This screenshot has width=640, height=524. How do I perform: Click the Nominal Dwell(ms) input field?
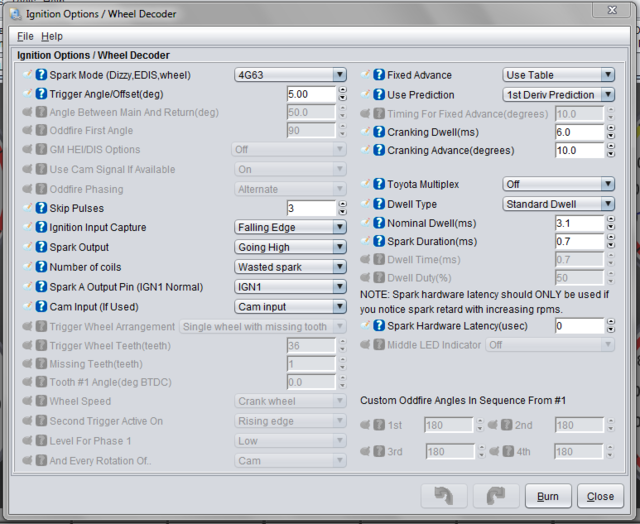[x=580, y=223]
